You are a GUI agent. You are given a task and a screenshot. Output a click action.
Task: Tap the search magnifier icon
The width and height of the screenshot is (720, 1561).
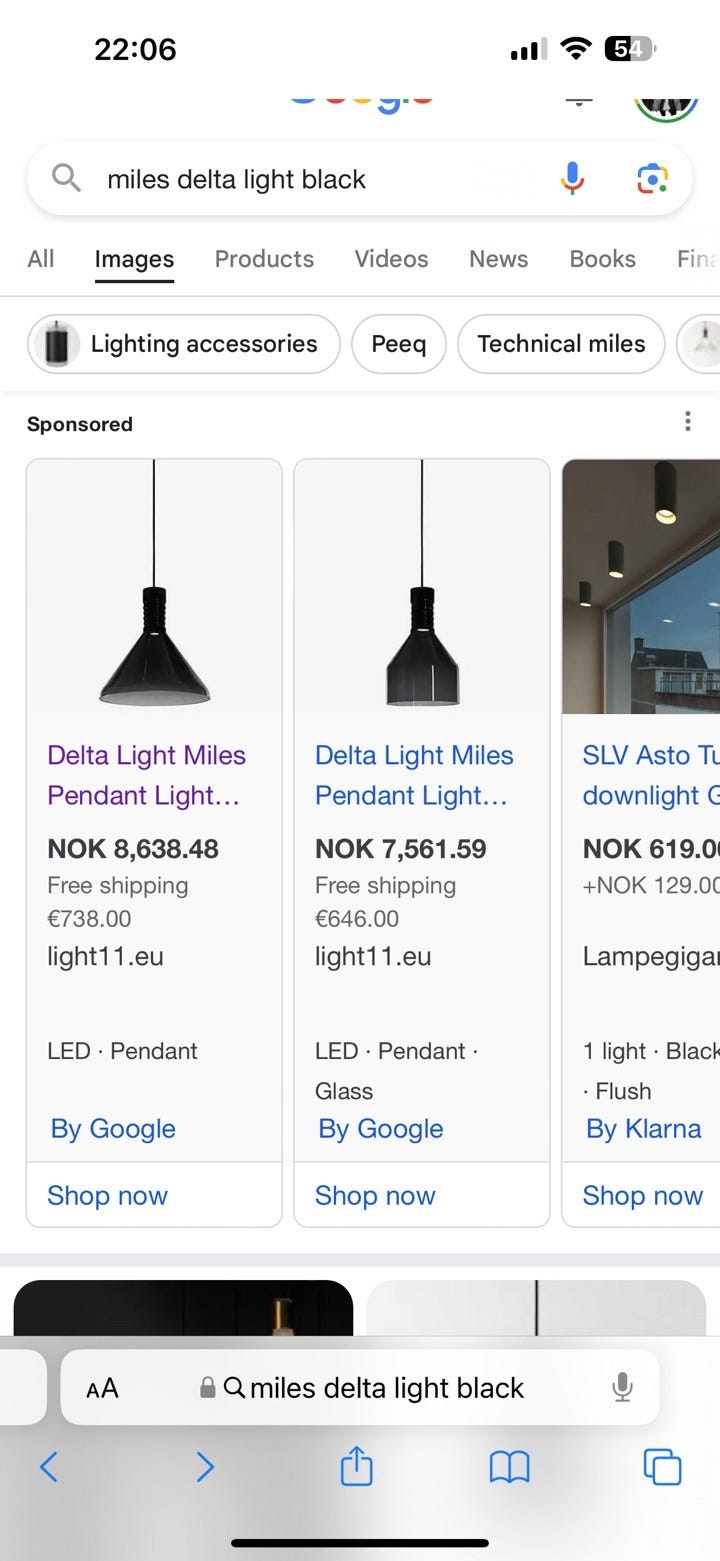tap(66, 179)
